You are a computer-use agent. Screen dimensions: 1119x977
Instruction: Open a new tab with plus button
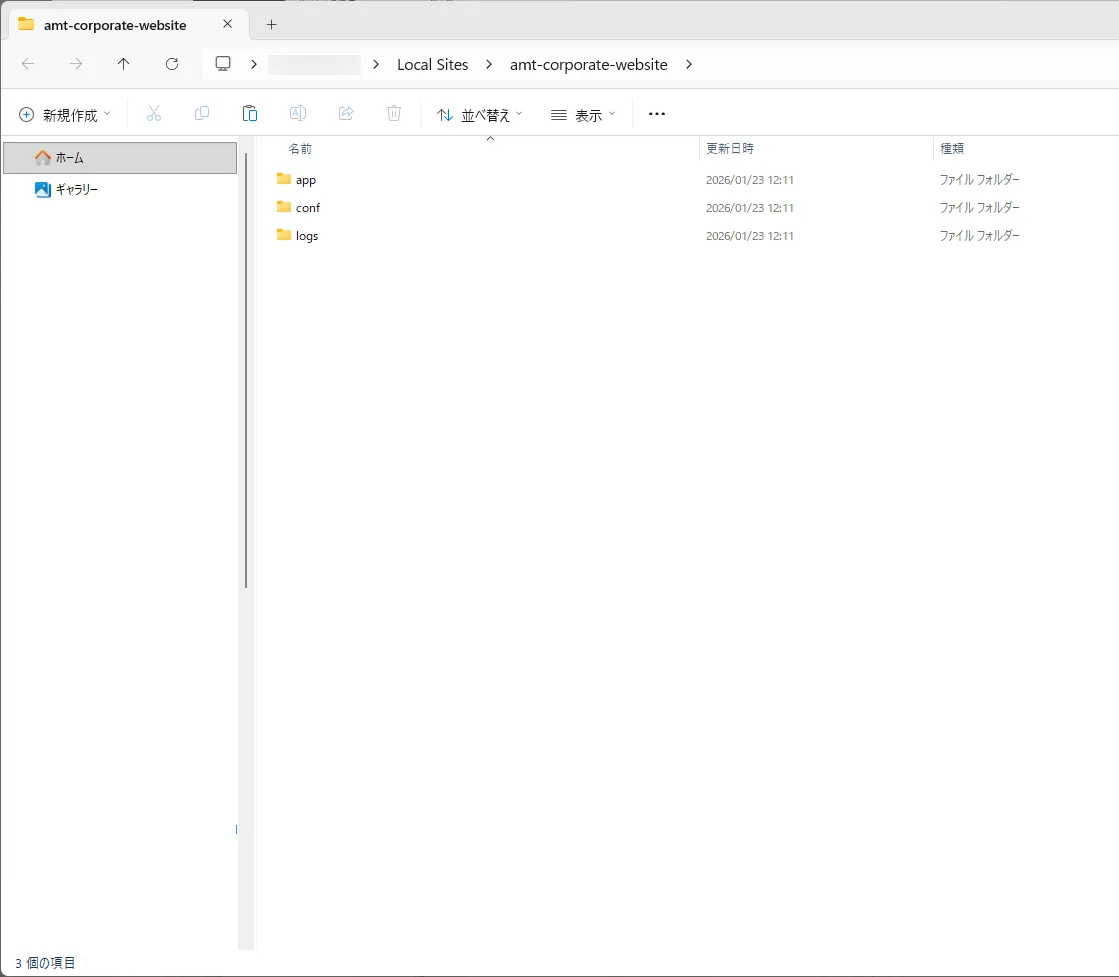coord(271,24)
